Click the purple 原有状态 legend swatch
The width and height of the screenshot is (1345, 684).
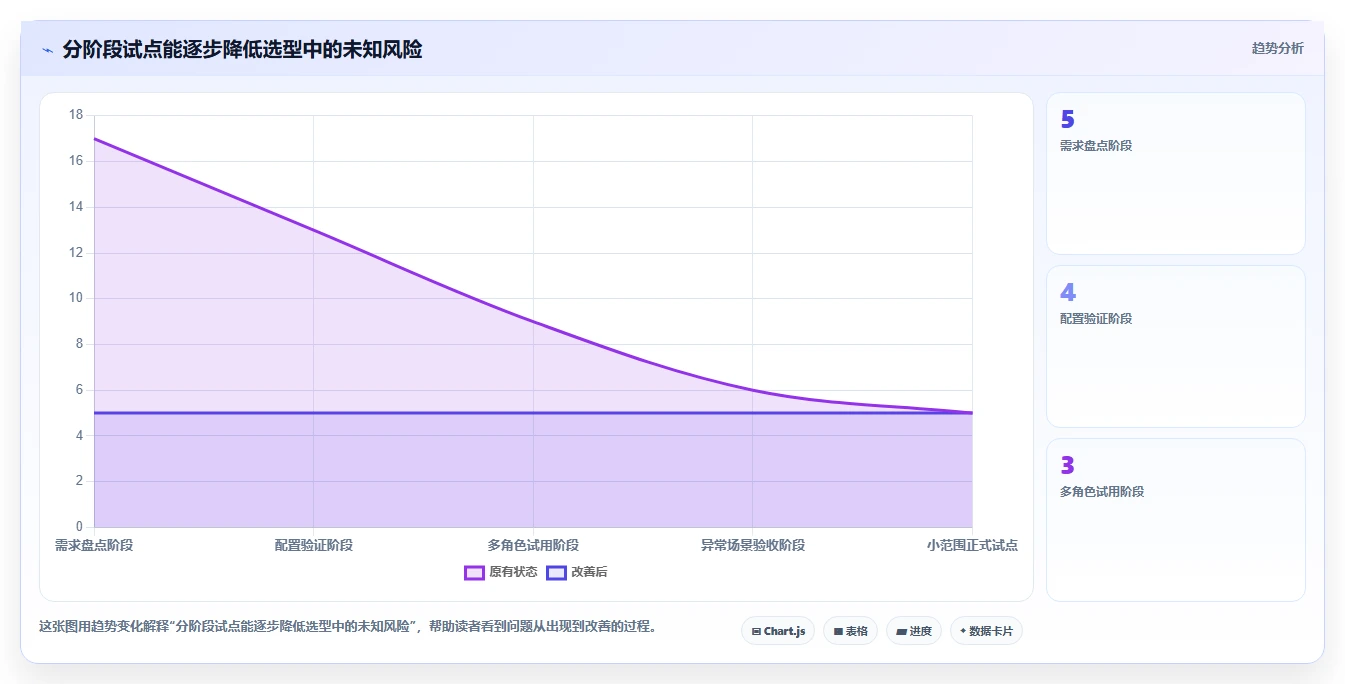pos(474,572)
